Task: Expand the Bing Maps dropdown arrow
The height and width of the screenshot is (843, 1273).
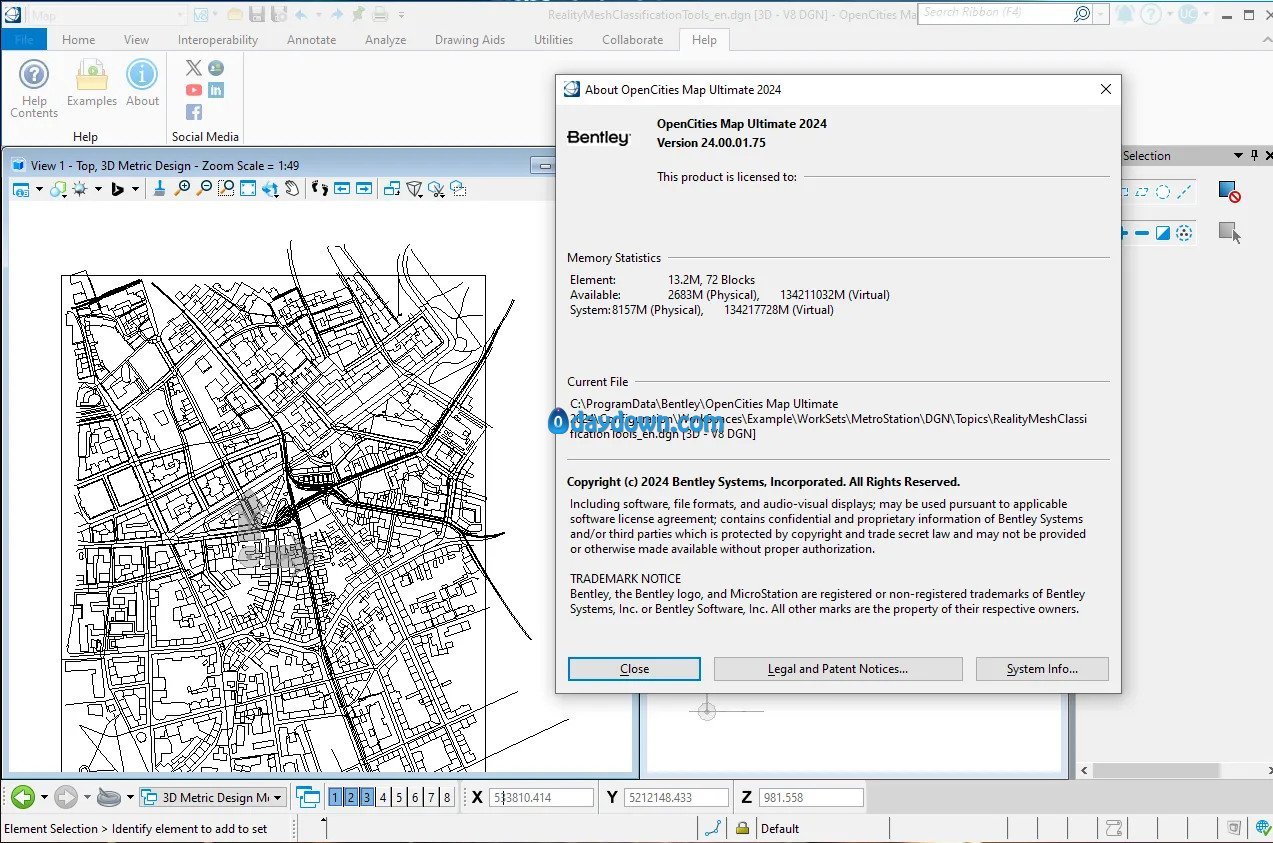Action: (135, 189)
